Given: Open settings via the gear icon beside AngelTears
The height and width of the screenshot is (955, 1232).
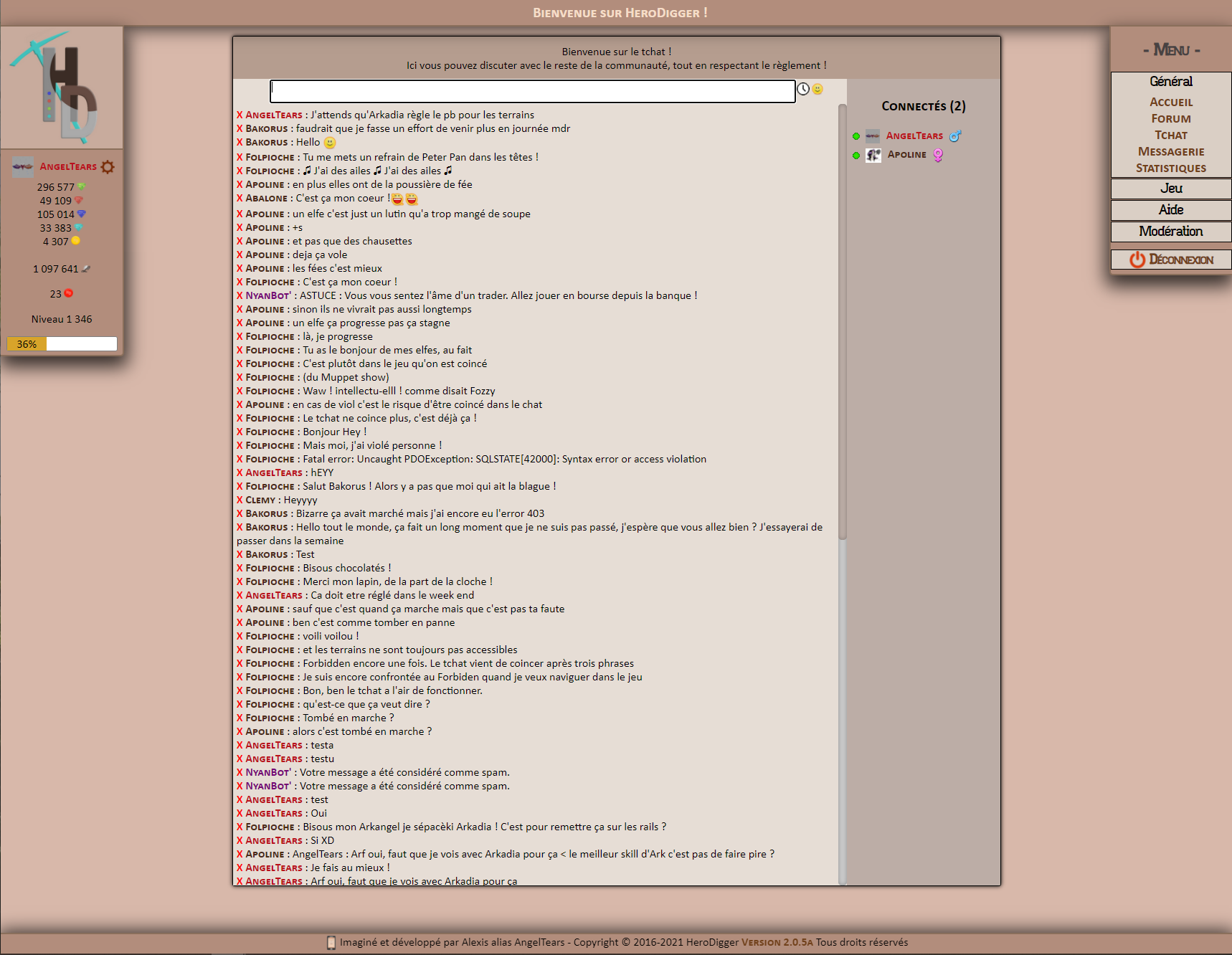Looking at the screenshot, I should [x=108, y=167].
